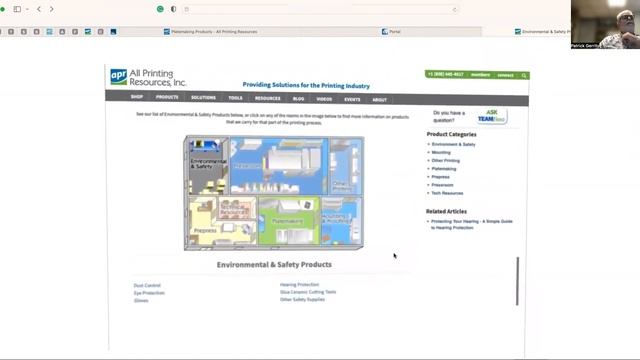Open the members link in green bar

(x=480, y=75)
